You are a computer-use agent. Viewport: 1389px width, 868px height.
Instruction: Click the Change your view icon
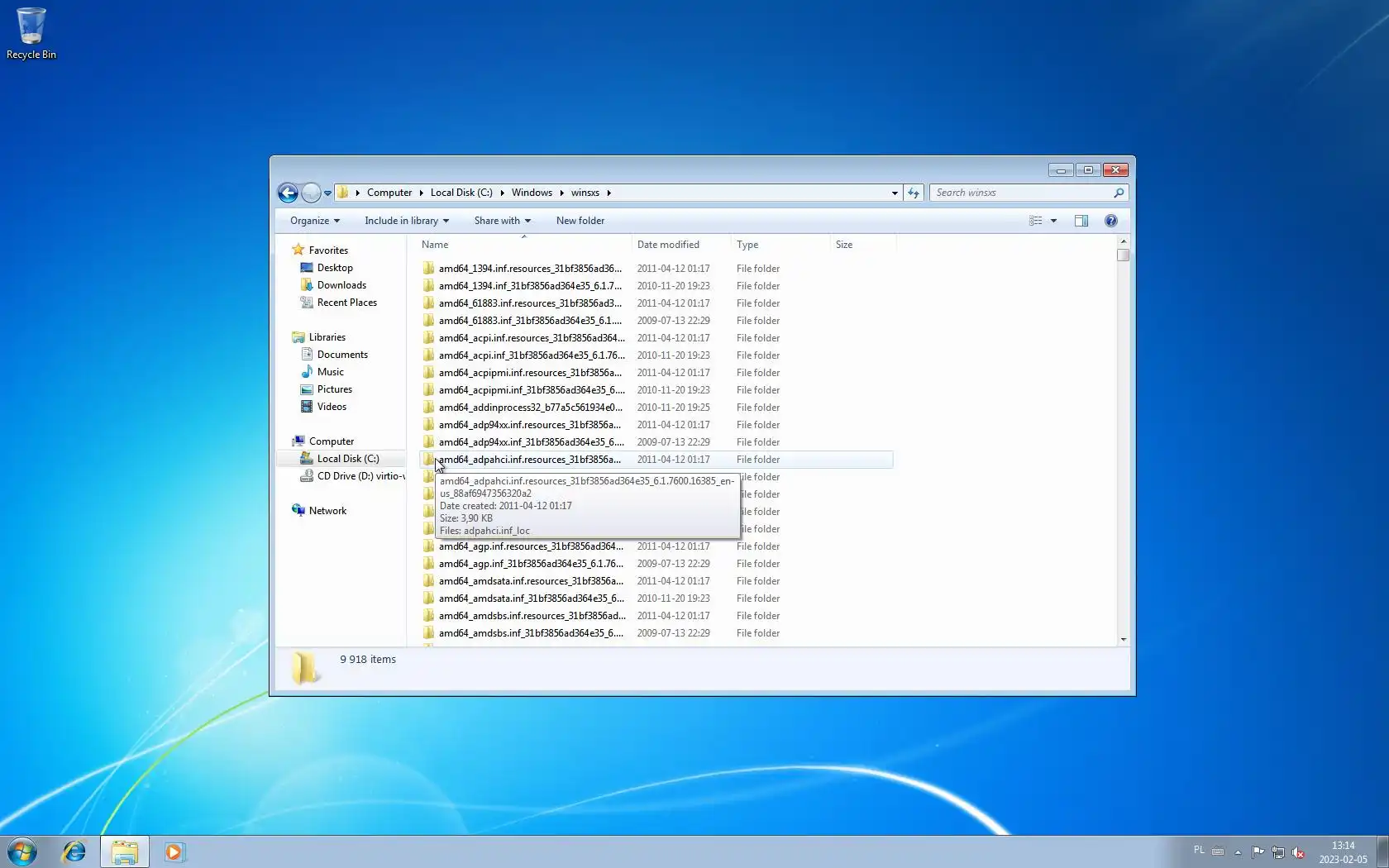pyautogui.click(x=1035, y=221)
